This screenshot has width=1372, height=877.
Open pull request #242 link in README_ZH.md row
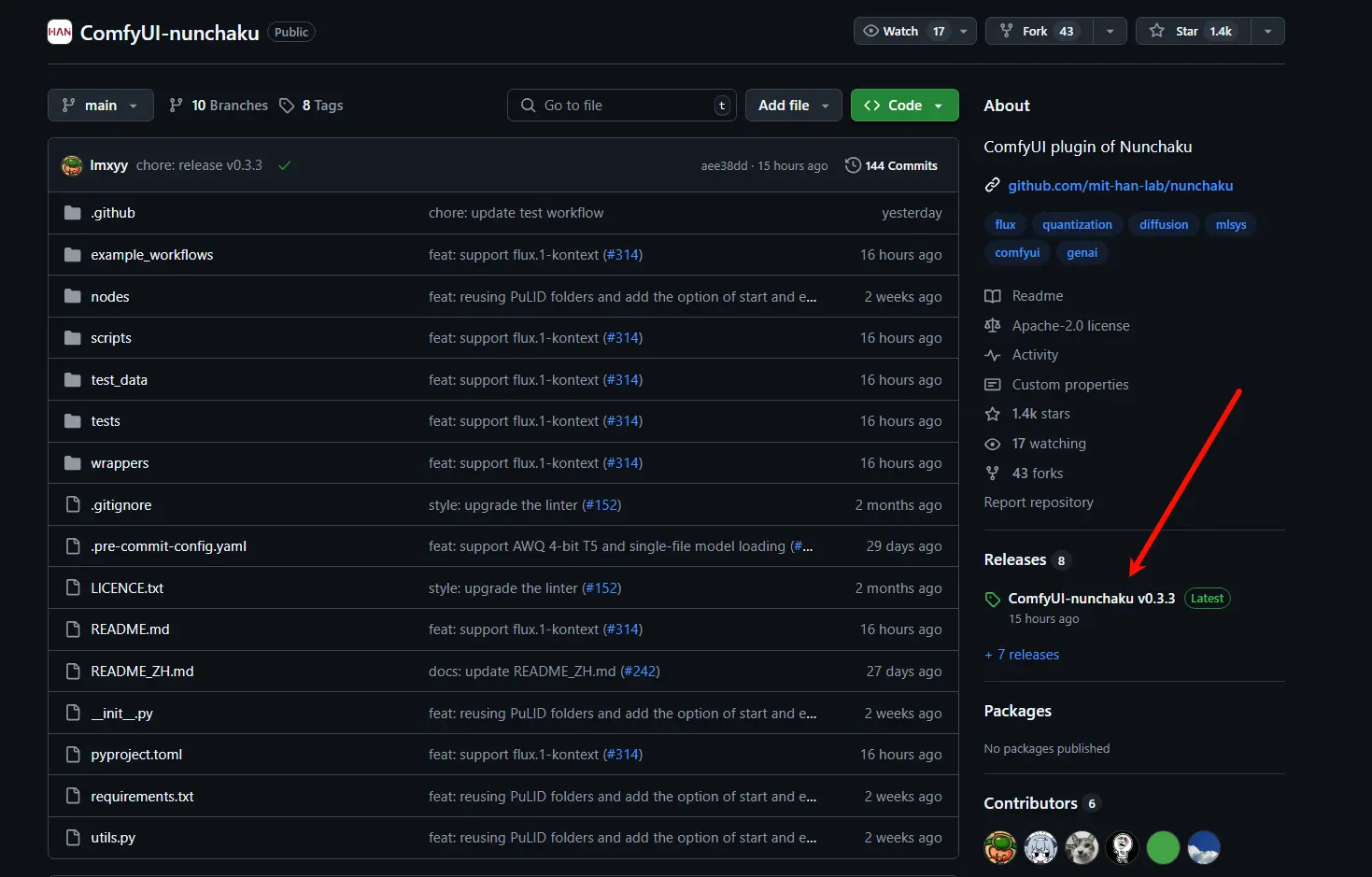tap(641, 672)
